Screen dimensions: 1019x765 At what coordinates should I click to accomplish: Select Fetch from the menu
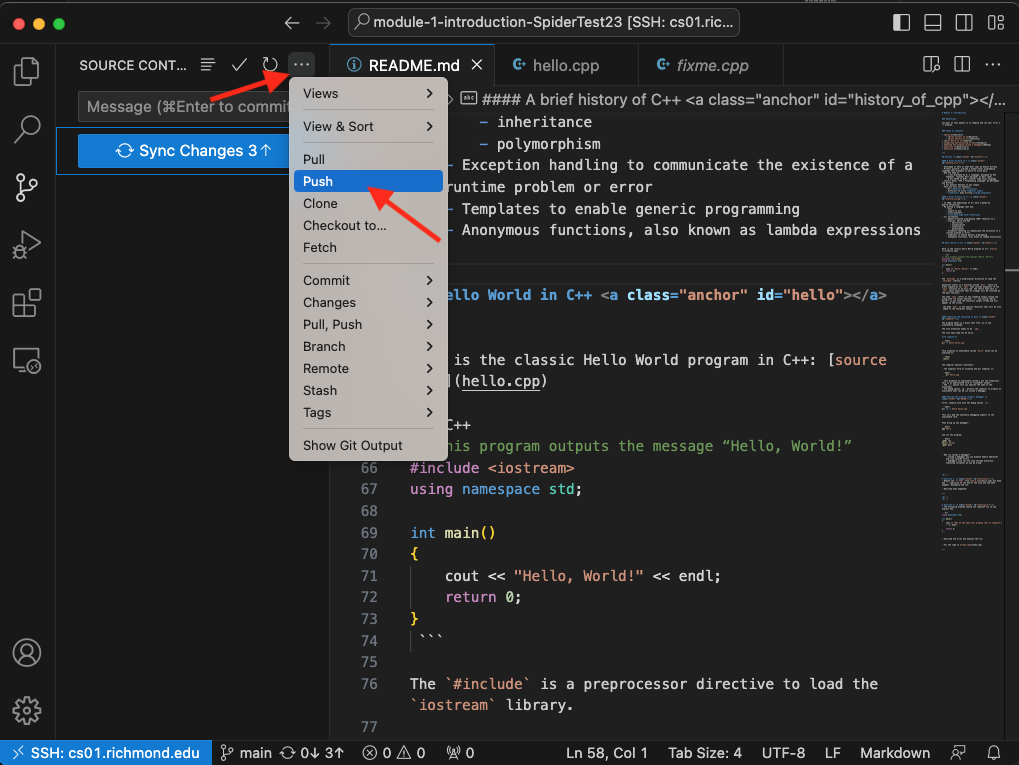368,248
